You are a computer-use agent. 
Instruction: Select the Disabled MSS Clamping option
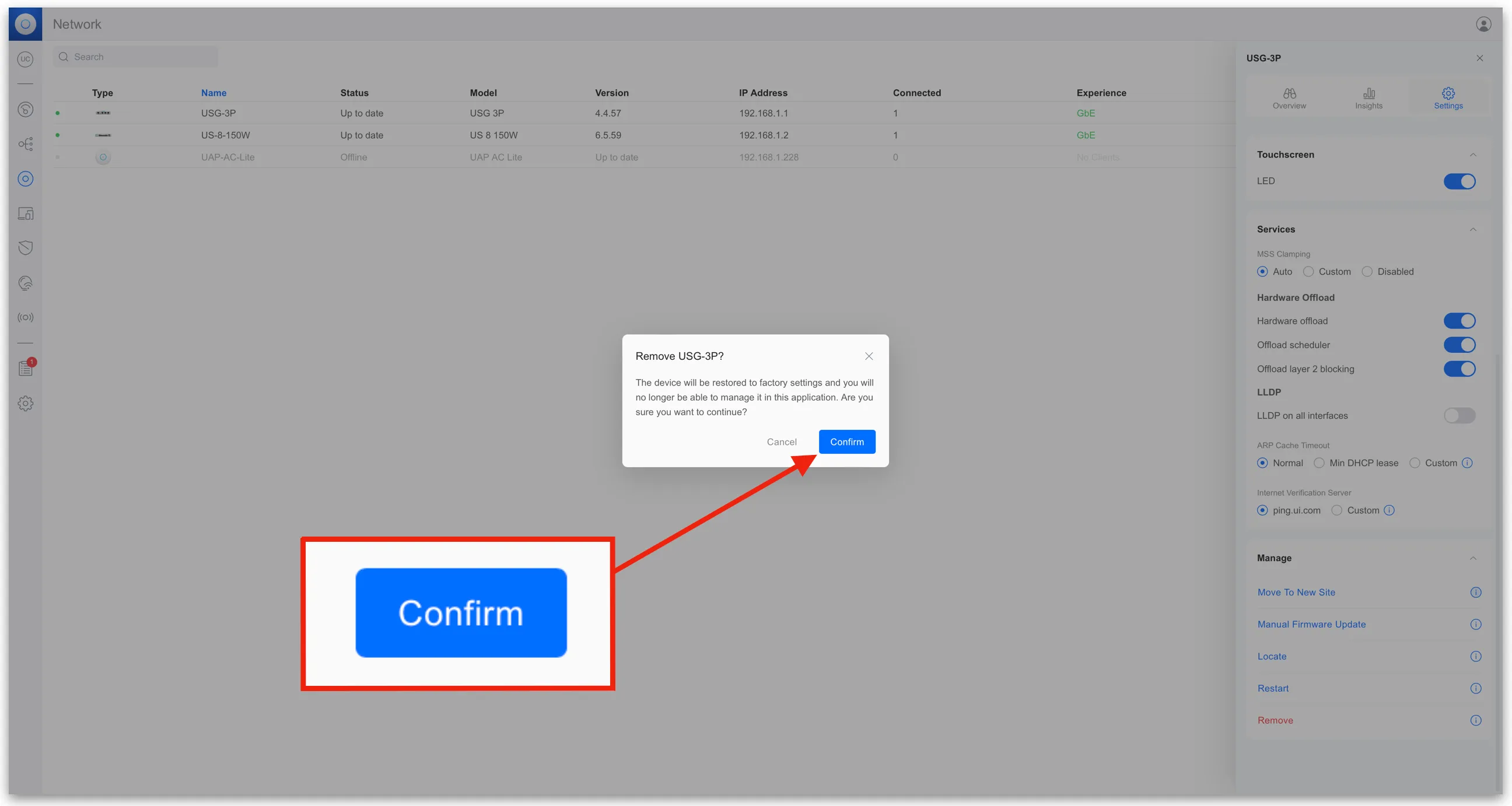1367,272
